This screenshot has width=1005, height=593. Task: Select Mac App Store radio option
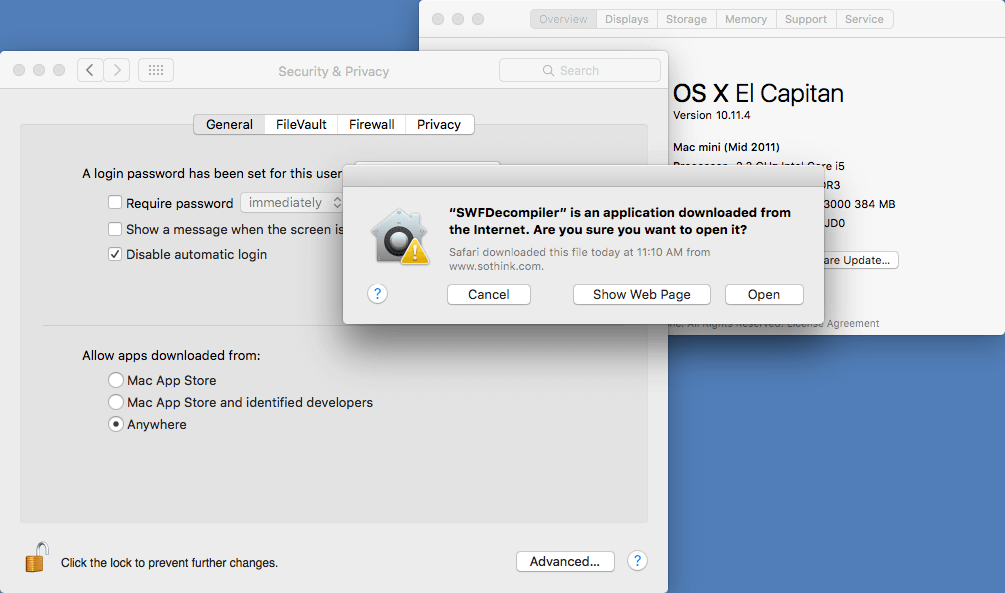coord(115,380)
